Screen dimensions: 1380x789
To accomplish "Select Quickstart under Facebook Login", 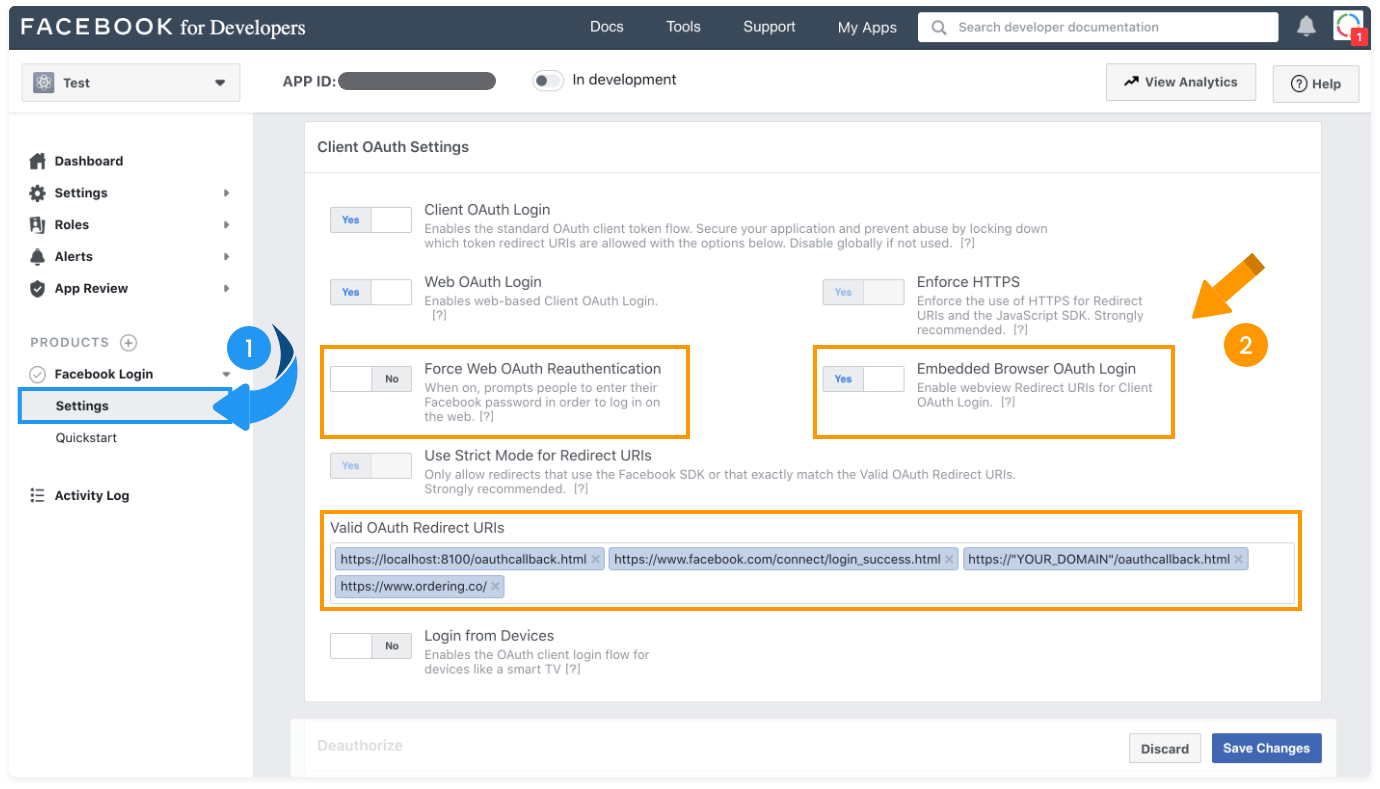I will tap(86, 438).
